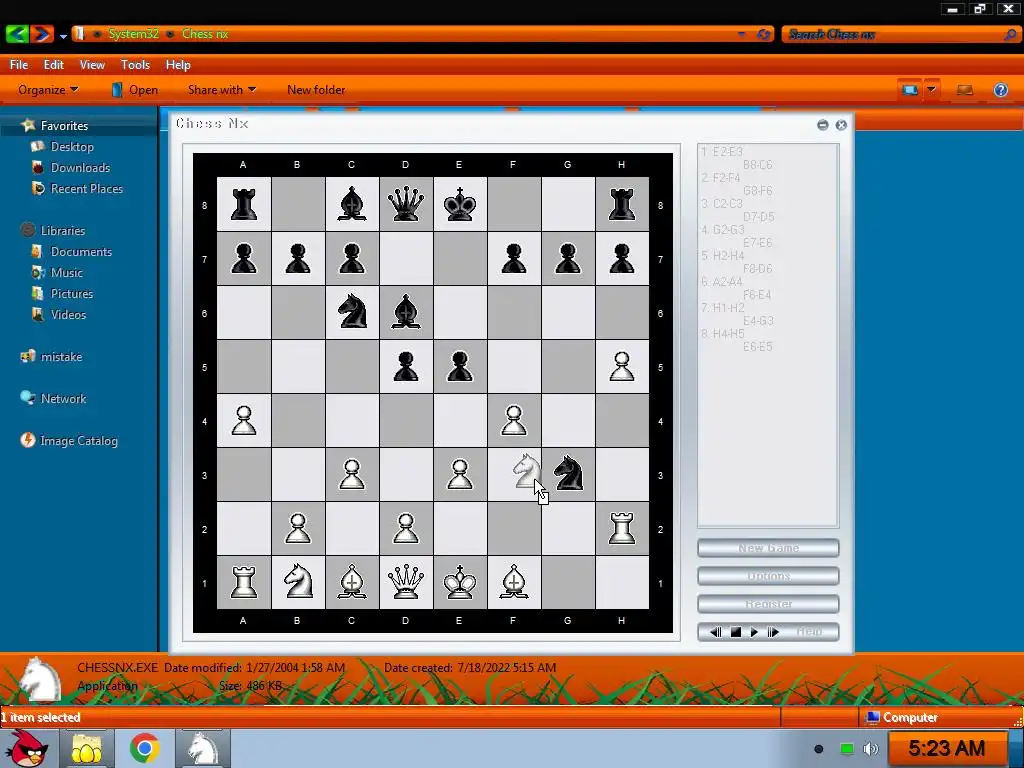
Task: Open the File menu
Action: [19, 65]
